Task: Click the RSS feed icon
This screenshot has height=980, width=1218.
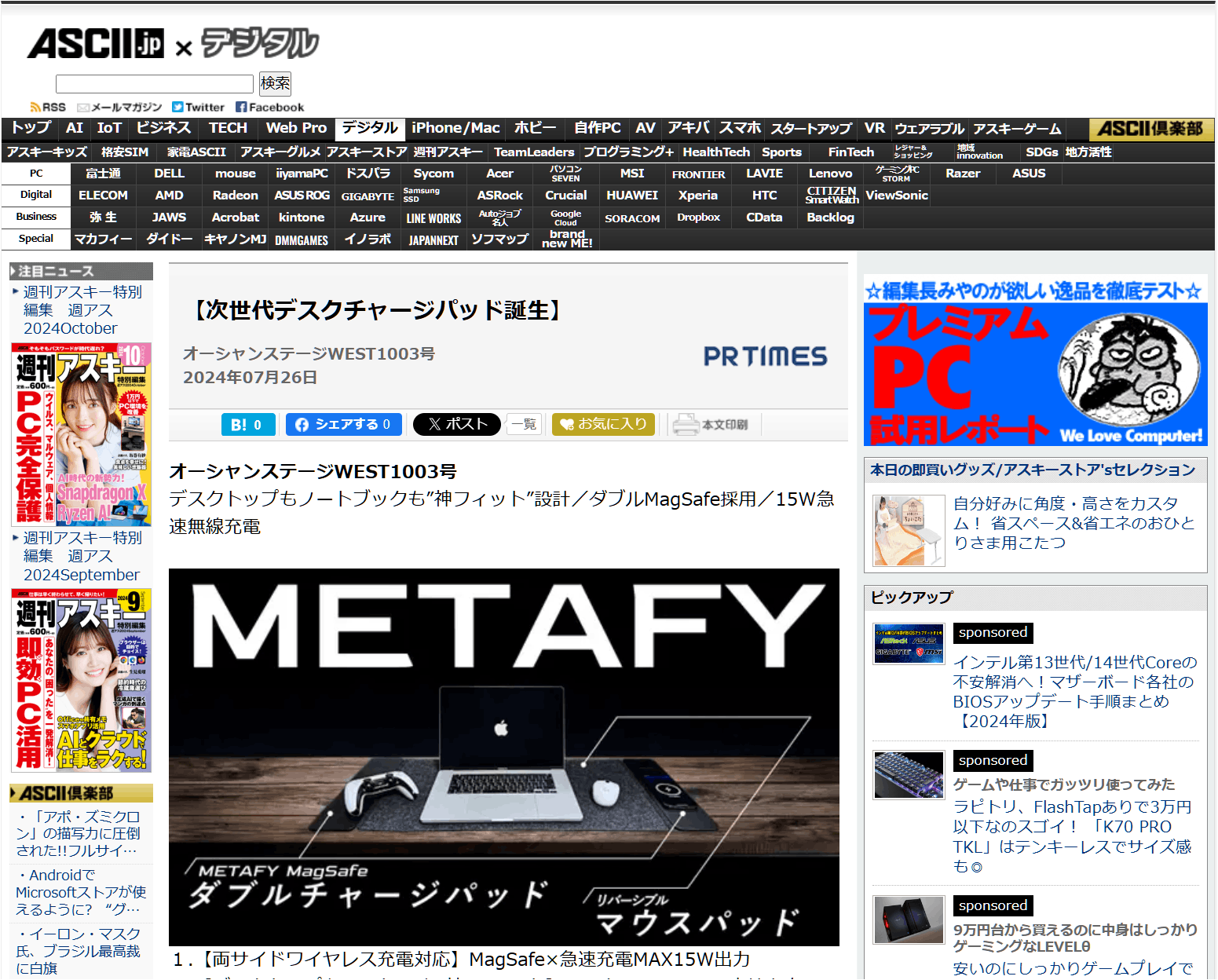Action: coord(35,108)
